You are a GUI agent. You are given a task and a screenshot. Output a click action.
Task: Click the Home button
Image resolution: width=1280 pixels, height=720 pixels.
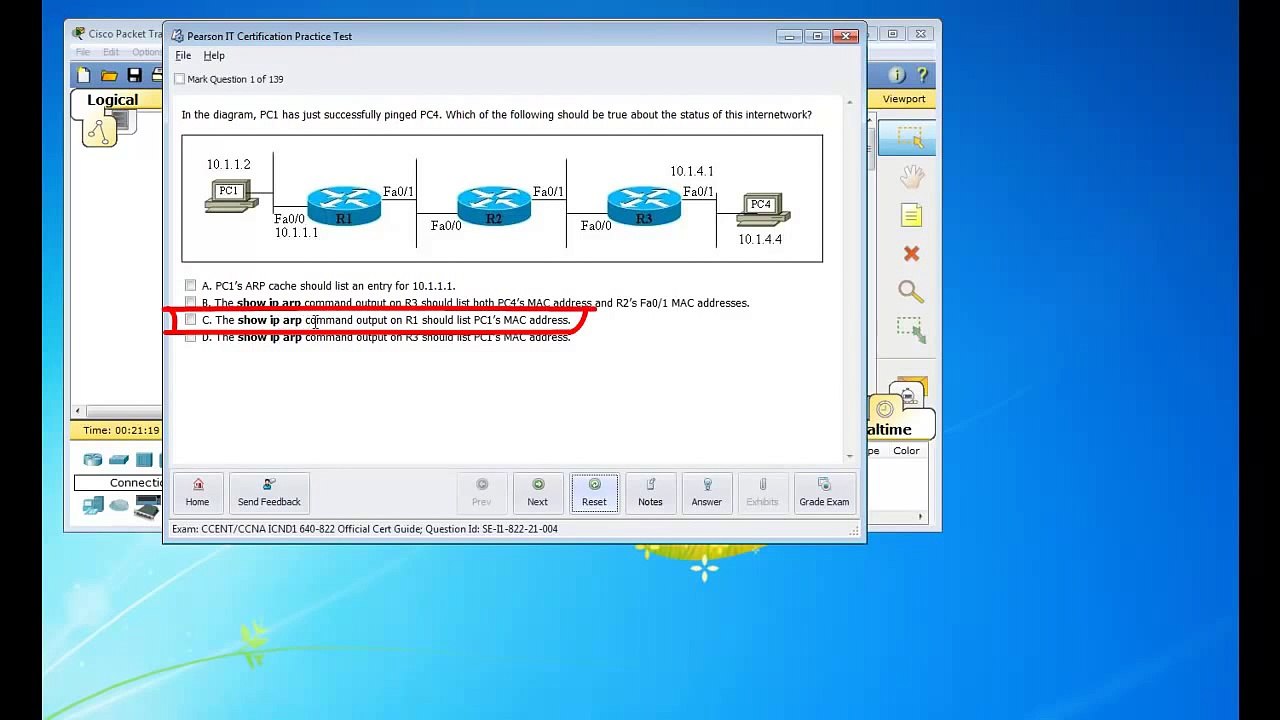click(x=197, y=492)
